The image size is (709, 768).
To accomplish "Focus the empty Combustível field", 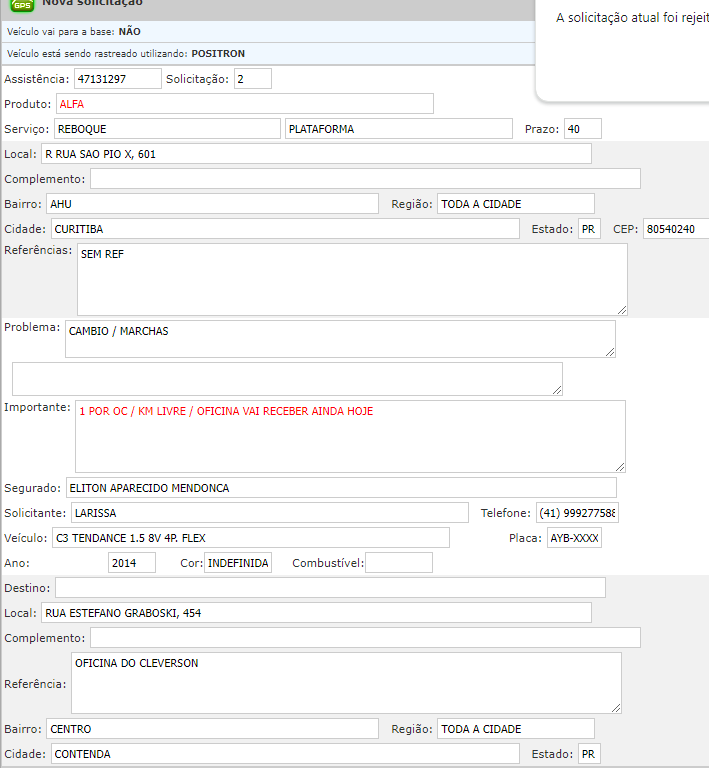I will tap(398, 563).
